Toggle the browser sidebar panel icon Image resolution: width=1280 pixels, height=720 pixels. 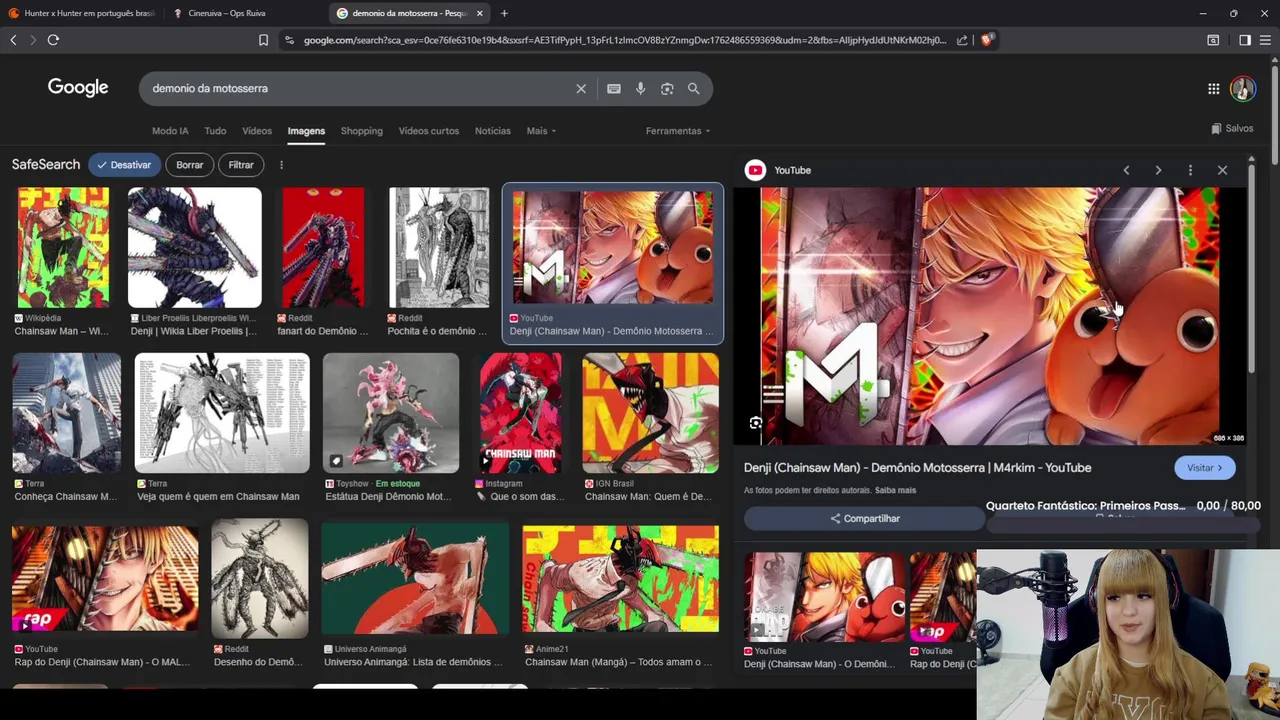tap(1245, 40)
